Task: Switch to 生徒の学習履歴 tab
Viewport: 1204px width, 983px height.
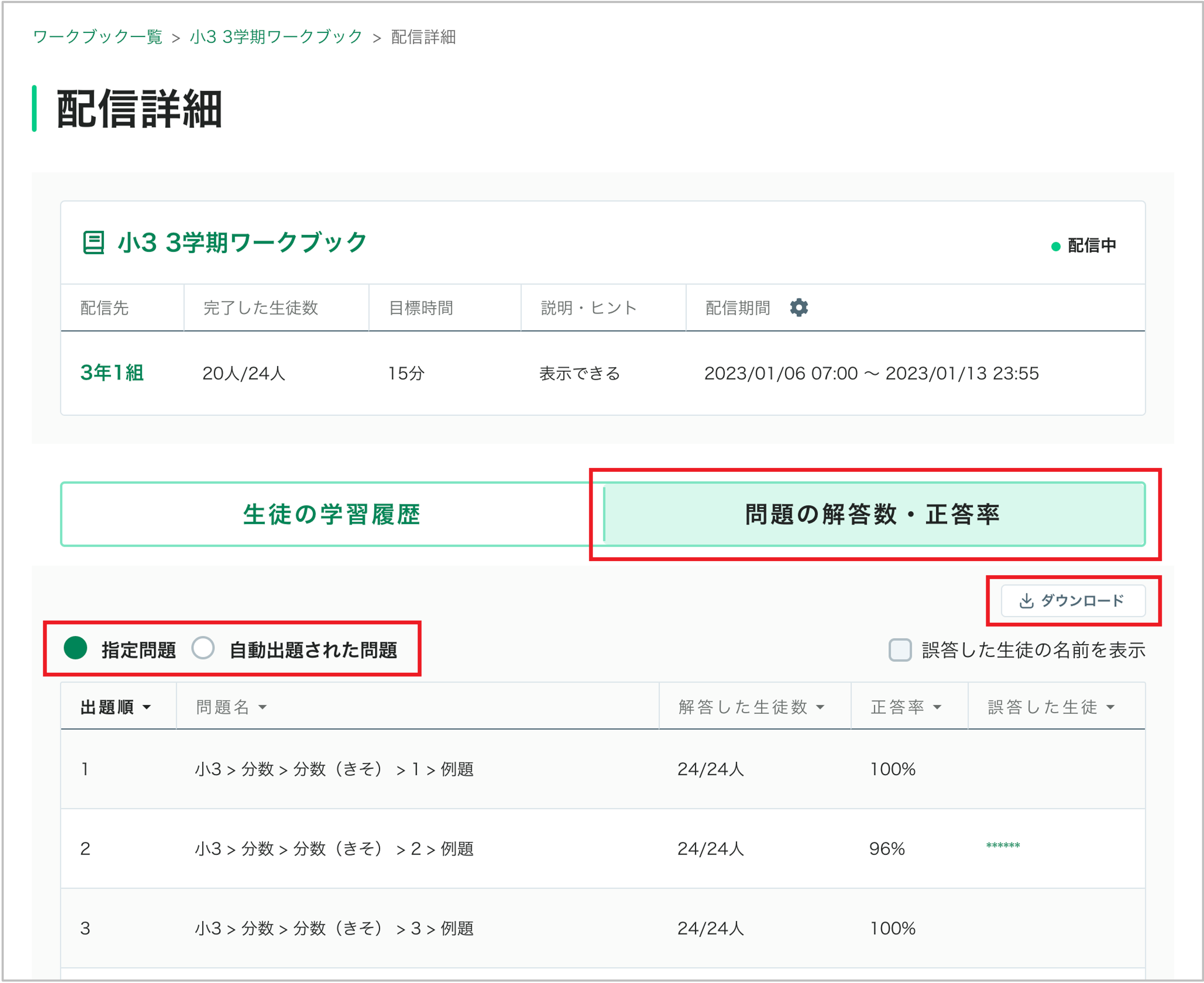Action: (x=332, y=514)
